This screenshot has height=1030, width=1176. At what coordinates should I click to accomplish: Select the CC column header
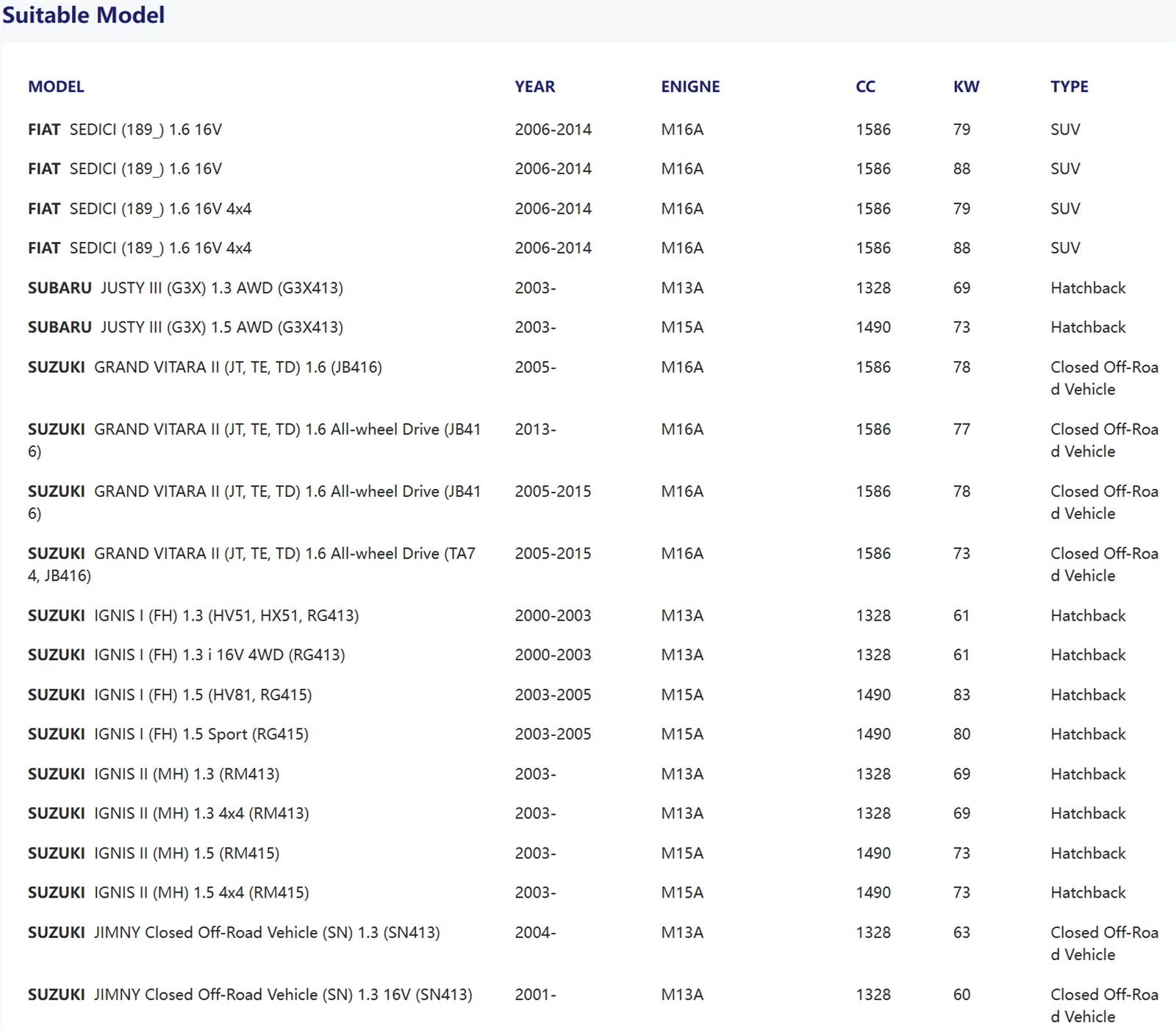[865, 87]
